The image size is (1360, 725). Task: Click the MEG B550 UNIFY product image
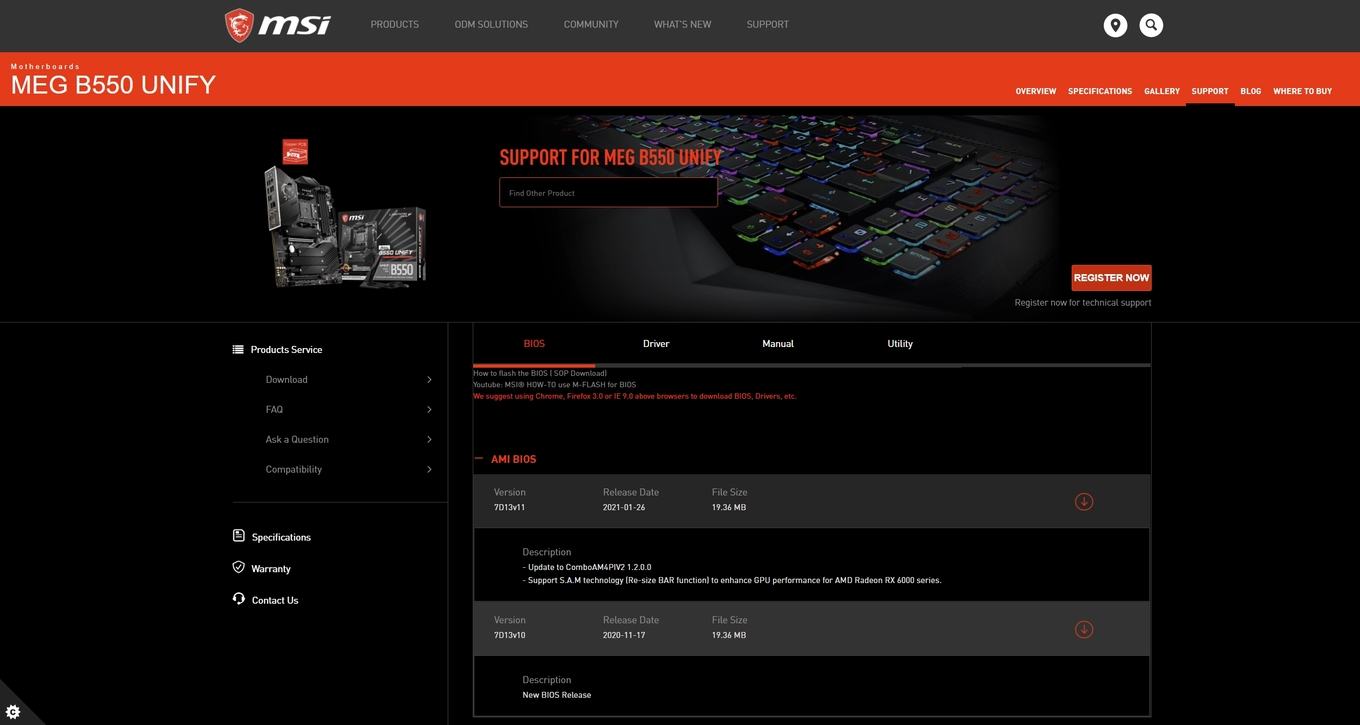[345, 214]
